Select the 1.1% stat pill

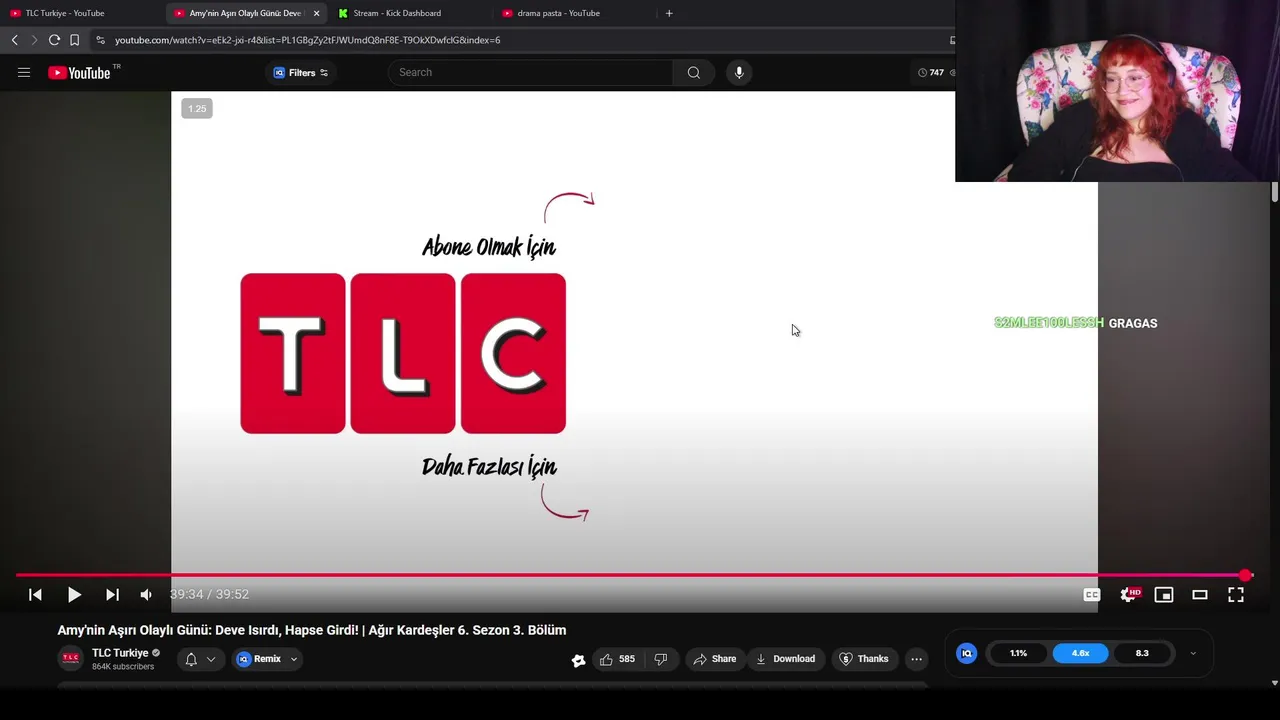click(1018, 653)
